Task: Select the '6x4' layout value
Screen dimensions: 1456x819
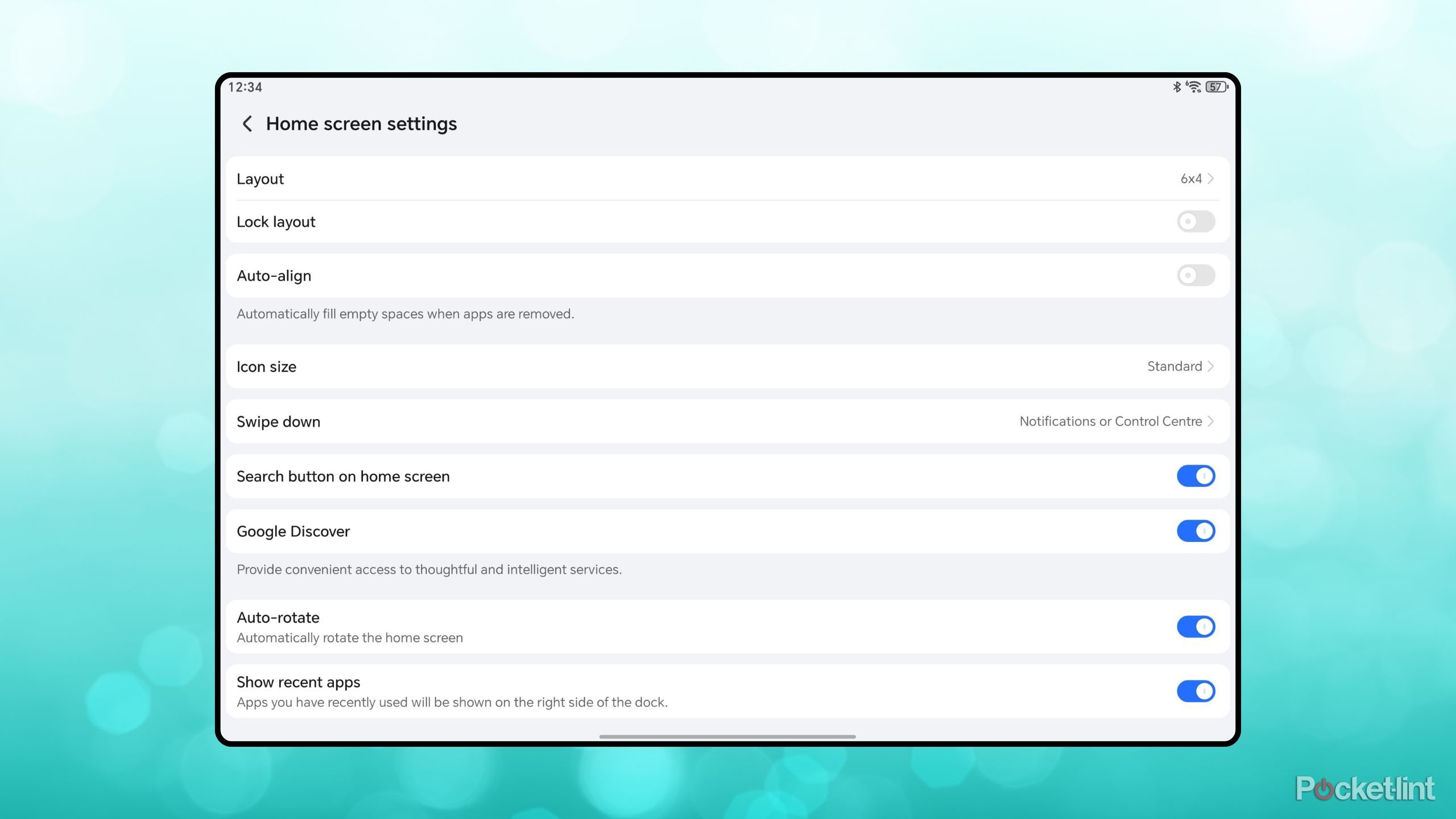Action: [1191, 179]
